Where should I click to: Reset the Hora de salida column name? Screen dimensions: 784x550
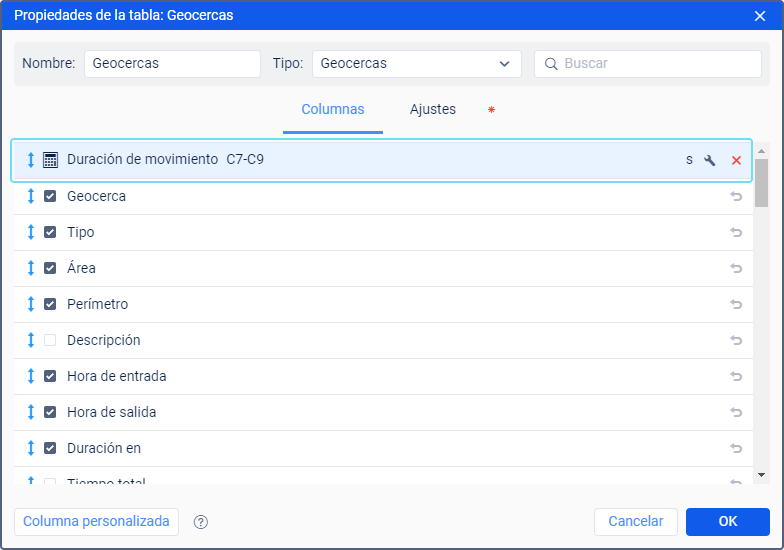(x=736, y=412)
